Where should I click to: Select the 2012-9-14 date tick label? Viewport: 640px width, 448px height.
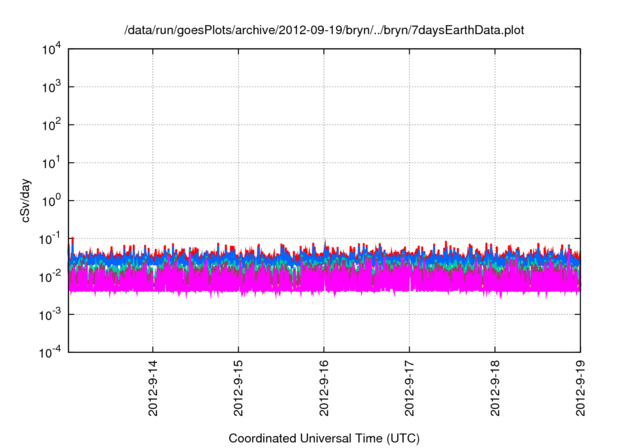tap(153, 390)
